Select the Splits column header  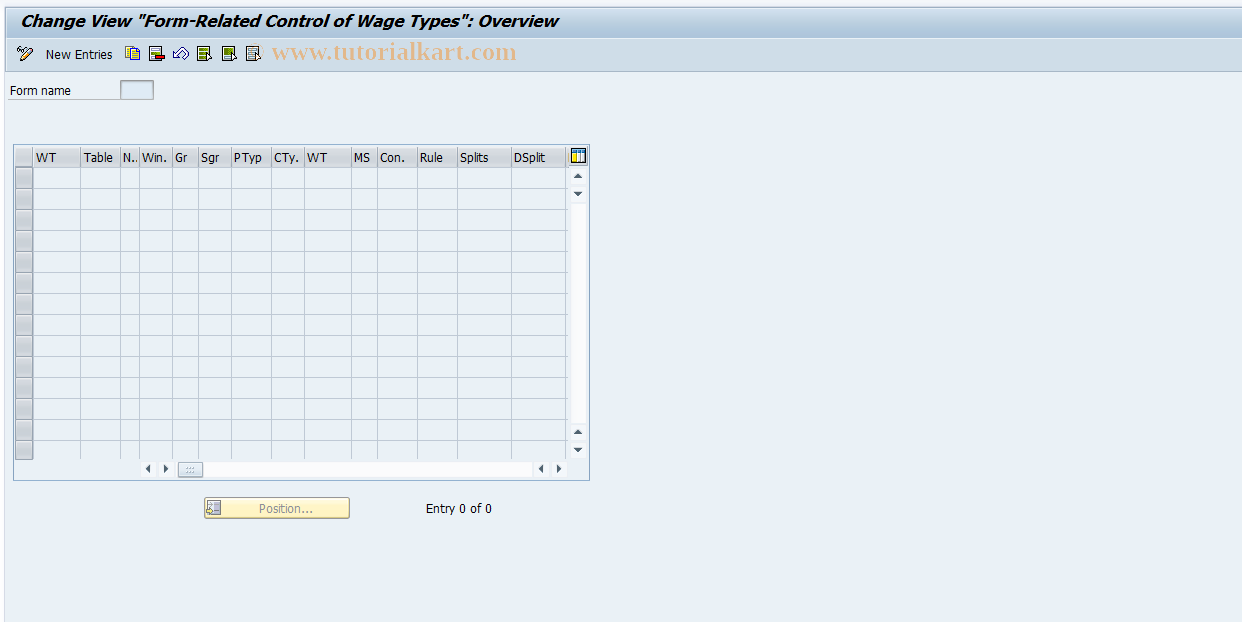484,157
